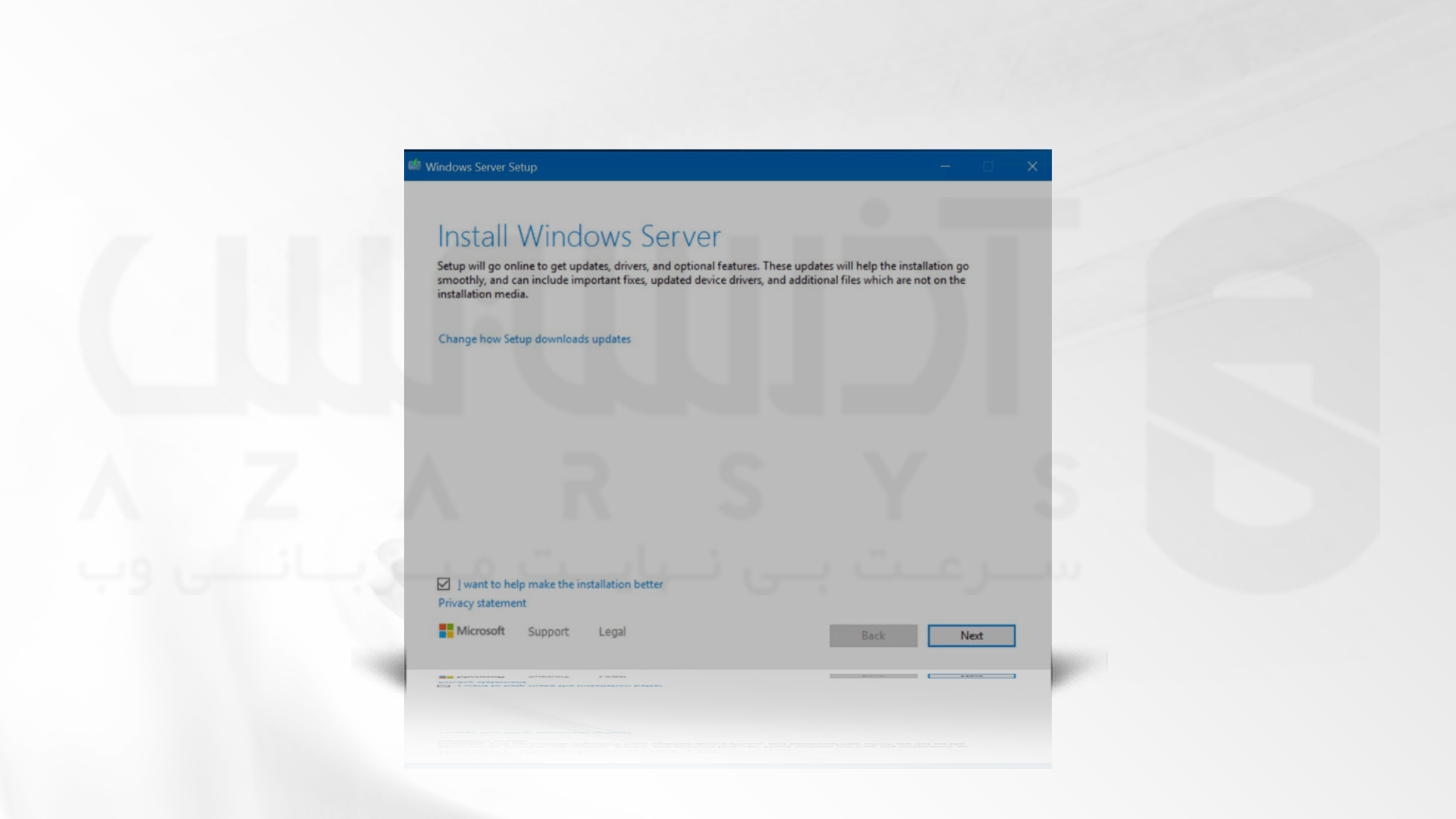Expand 'Change how Setup downloads updates'
Image resolution: width=1456 pixels, height=819 pixels.
coord(534,339)
